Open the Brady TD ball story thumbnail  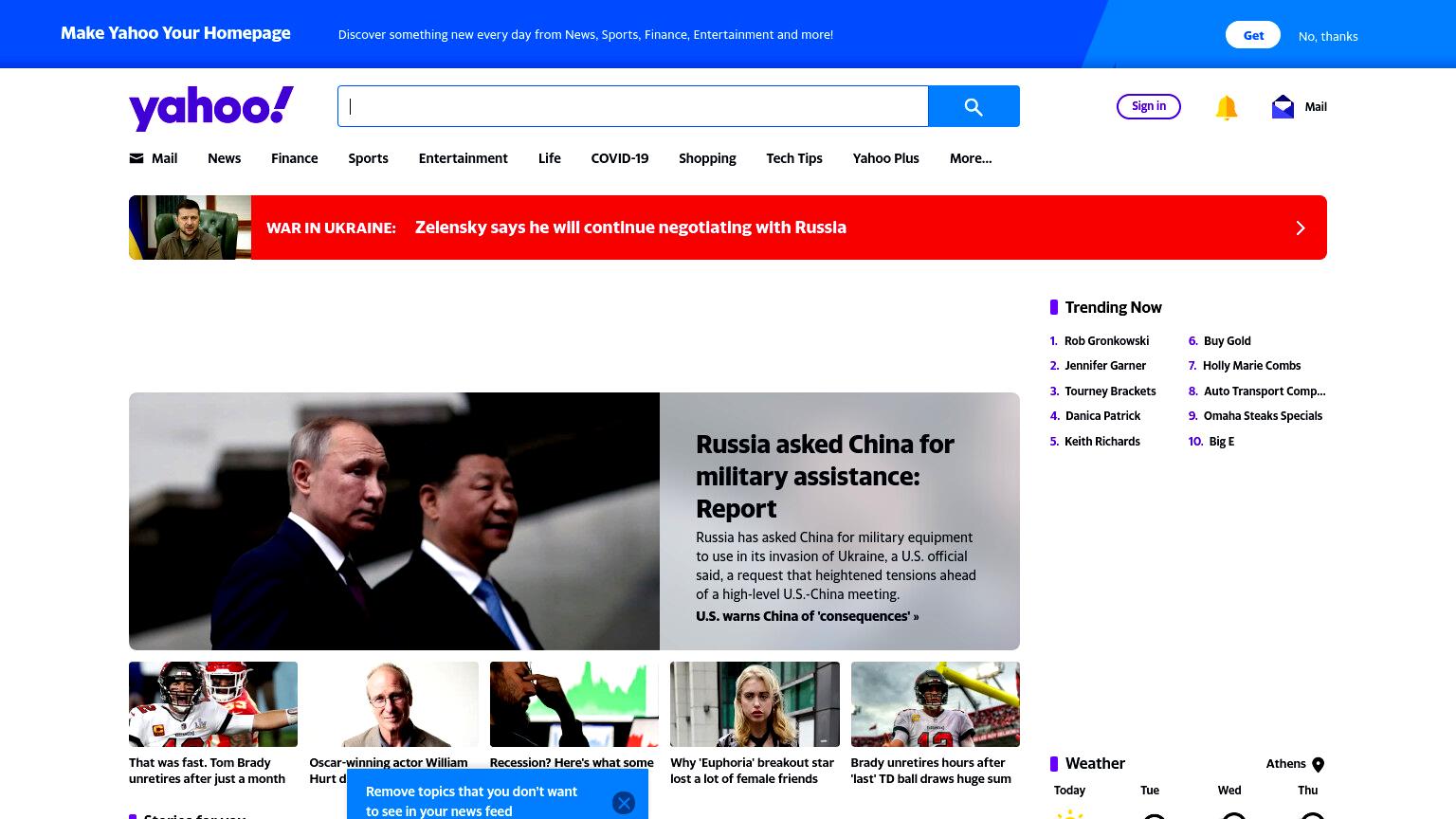point(936,704)
